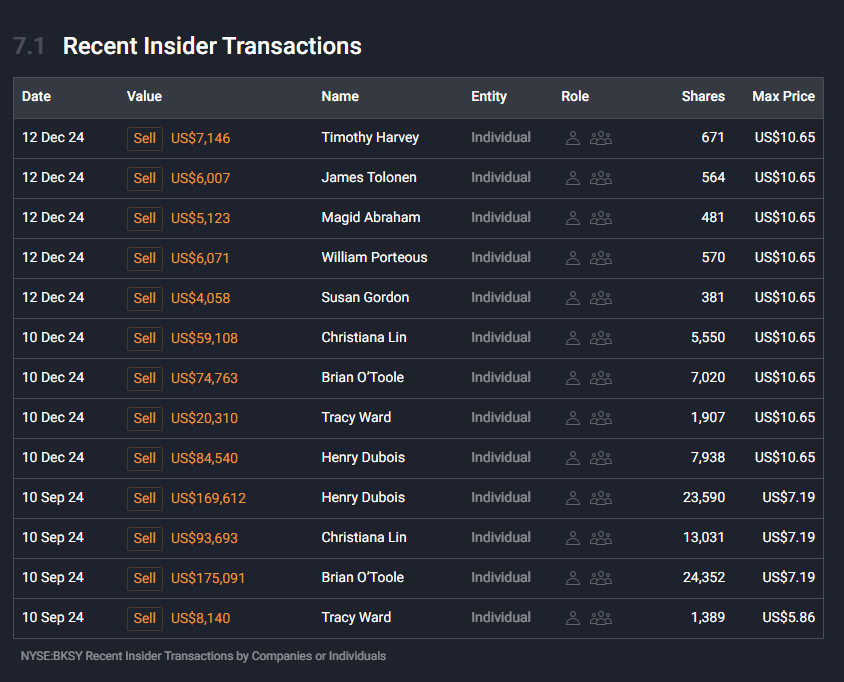Click individual role icon in Susan Gordon row
The width and height of the screenshot is (844, 682).
[x=573, y=298]
